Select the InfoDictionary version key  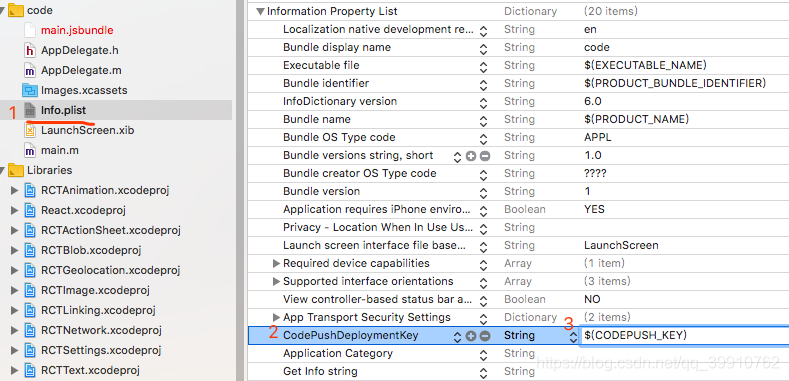tap(340, 101)
